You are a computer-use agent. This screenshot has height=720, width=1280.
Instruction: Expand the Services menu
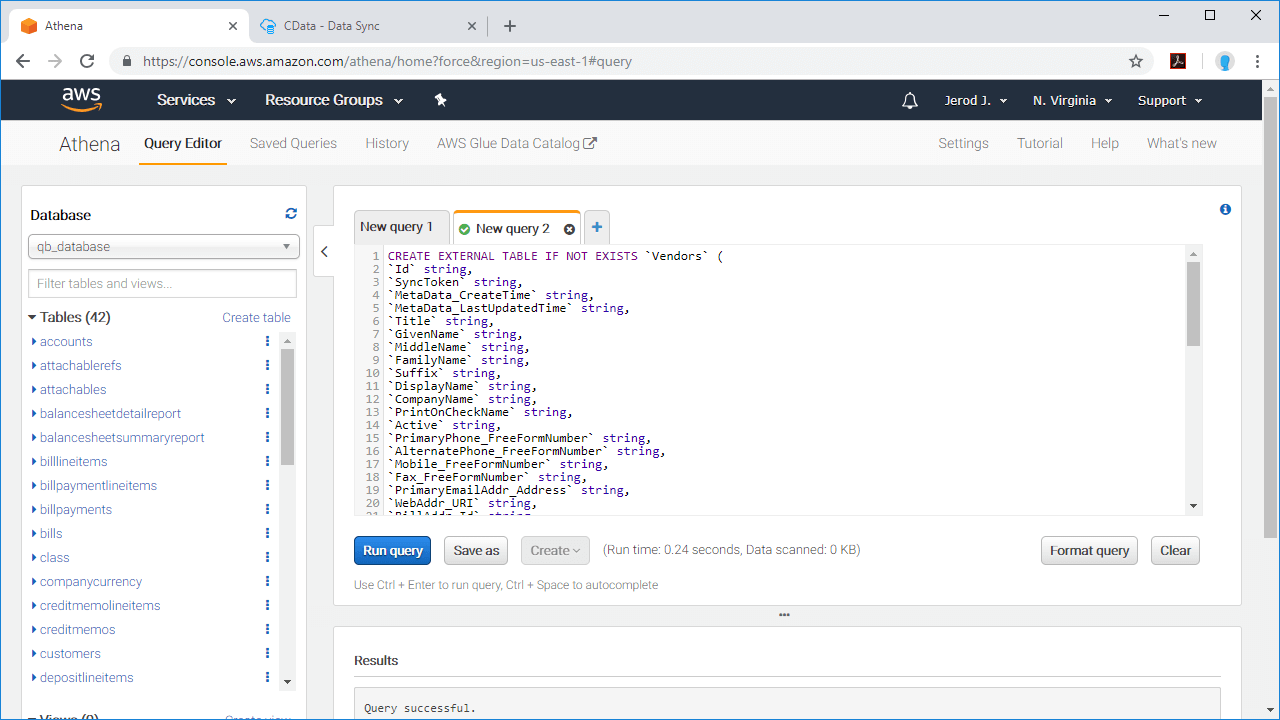(196, 100)
